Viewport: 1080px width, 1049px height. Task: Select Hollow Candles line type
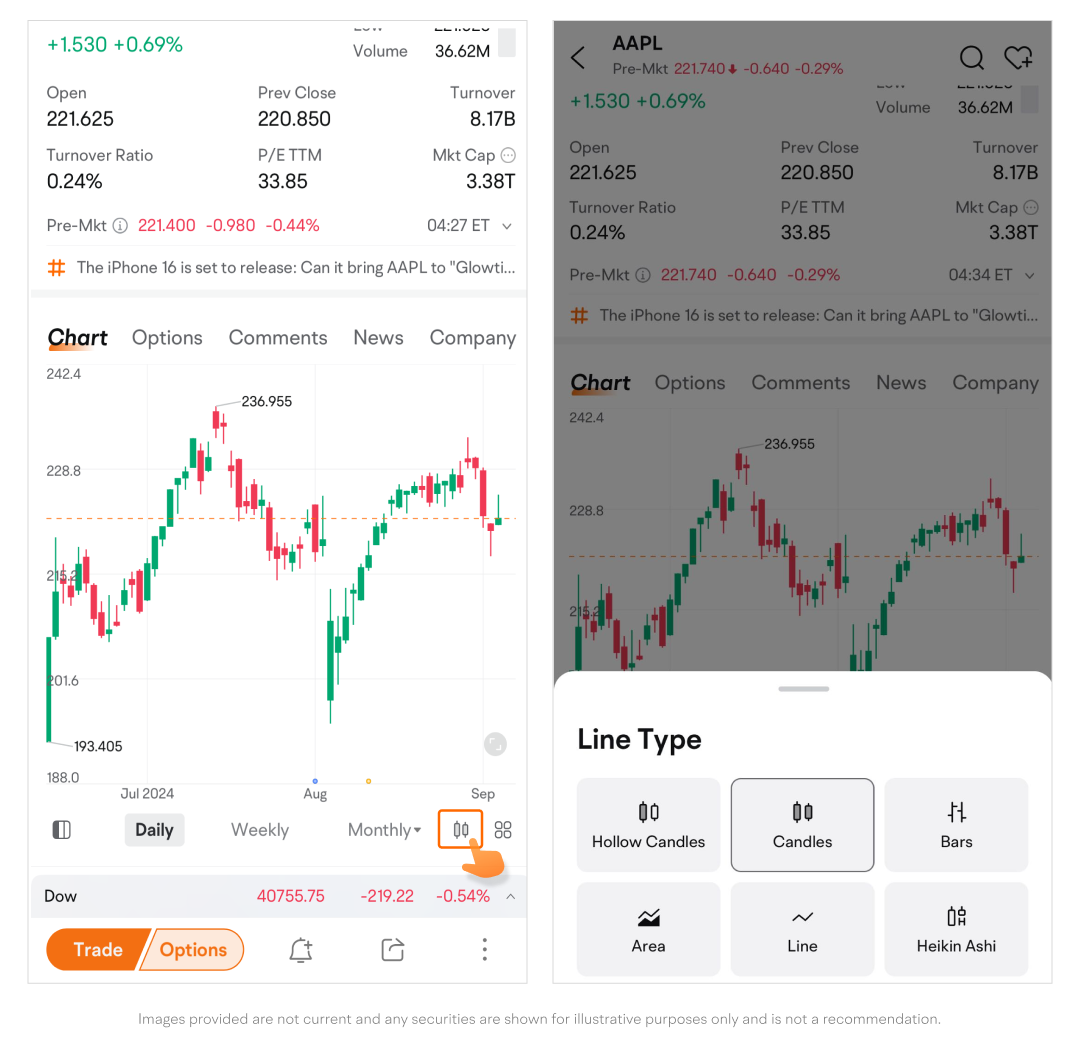tap(648, 825)
